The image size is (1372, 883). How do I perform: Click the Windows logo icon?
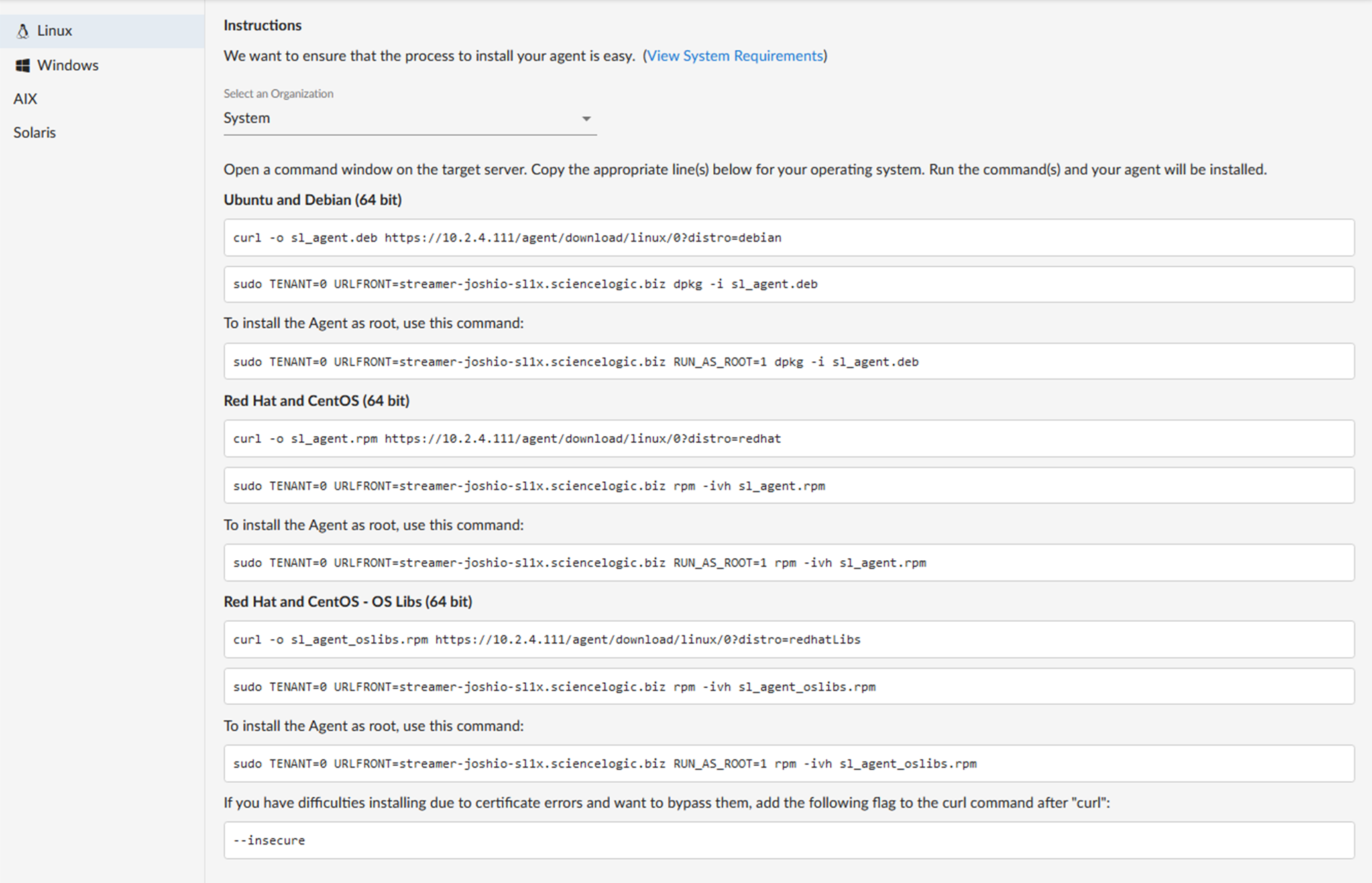pyautogui.click(x=23, y=65)
